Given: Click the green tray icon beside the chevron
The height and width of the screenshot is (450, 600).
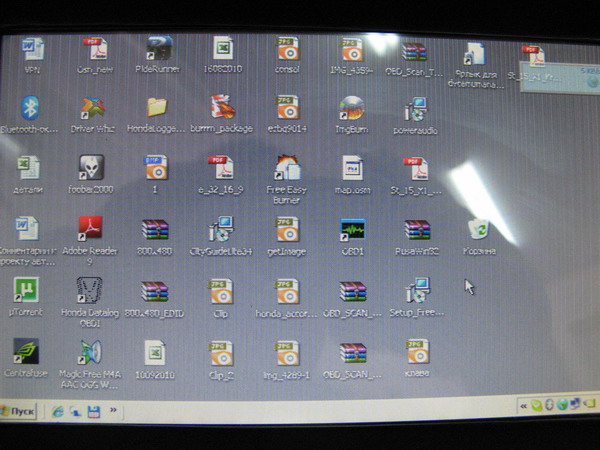Looking at the screenshot, I should pyautogui.click(x=537, y=406).
